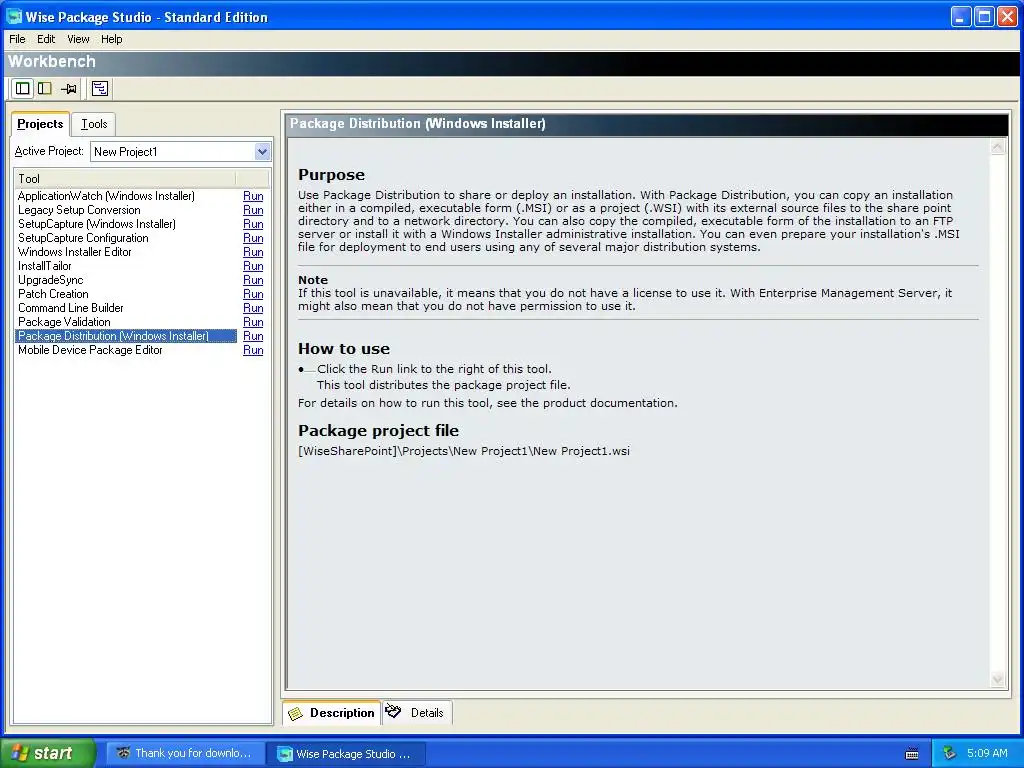Toggle the first pane layout toolbar icon
Screen dimensions: 1024x768
(23, 88)
